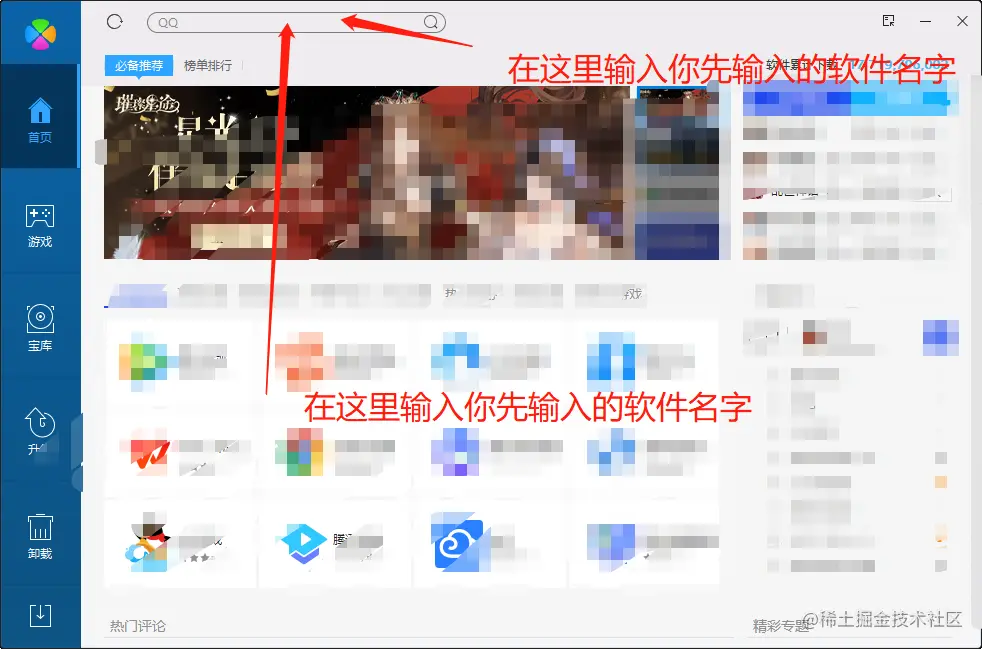Open the 卸载 uninstall section
Viewport: 982px width, 649px height.
click(x=40, y=536)
